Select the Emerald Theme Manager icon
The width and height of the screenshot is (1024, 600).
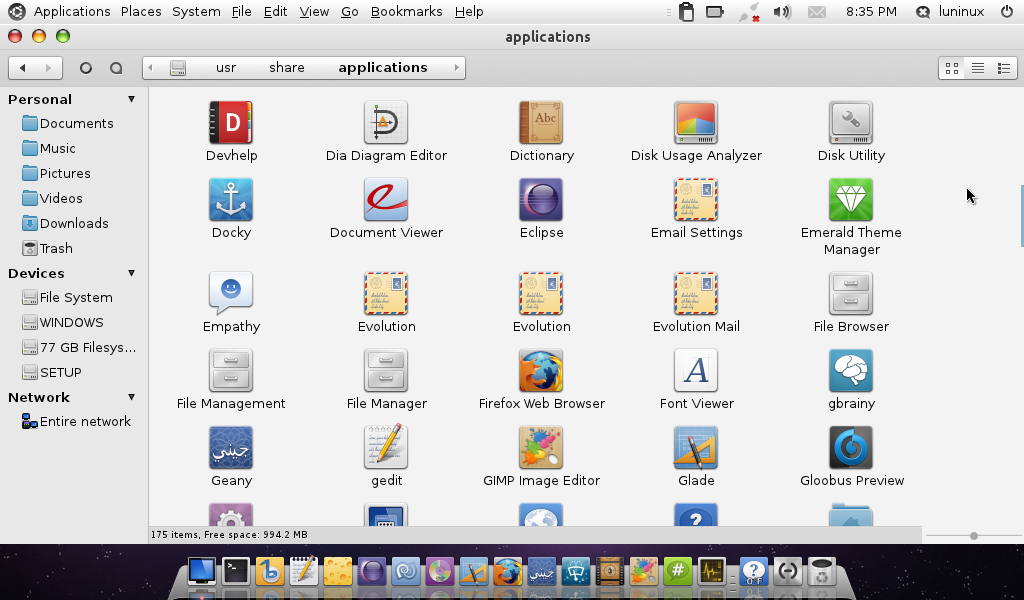tap(851, 200)
